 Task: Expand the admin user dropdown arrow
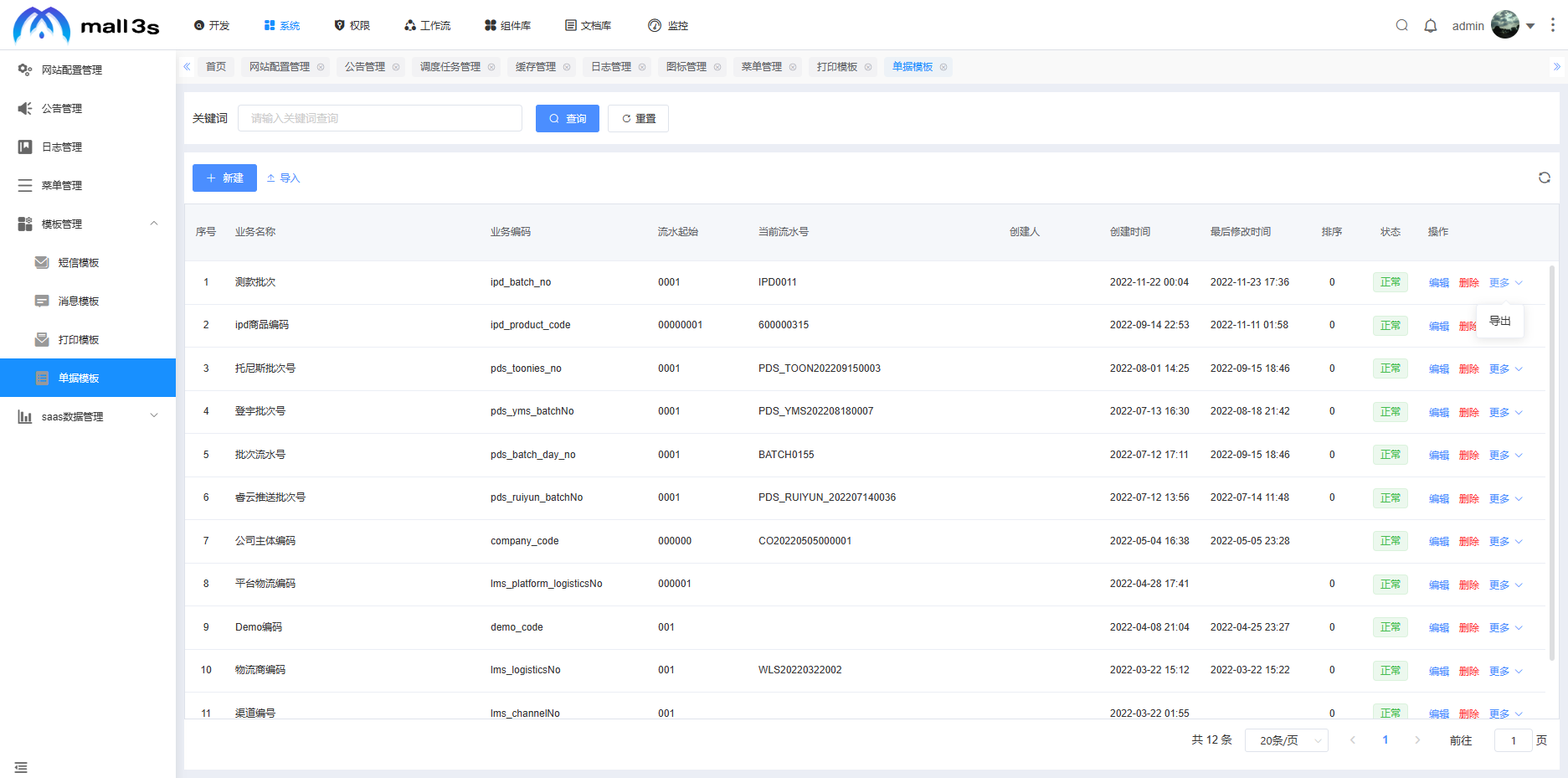coord(1530,26)
